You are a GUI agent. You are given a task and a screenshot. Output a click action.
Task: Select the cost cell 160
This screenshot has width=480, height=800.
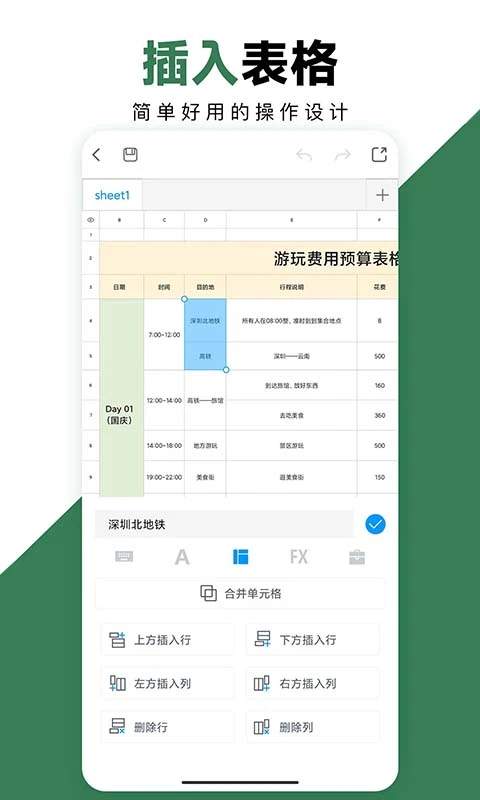point(378,385)
